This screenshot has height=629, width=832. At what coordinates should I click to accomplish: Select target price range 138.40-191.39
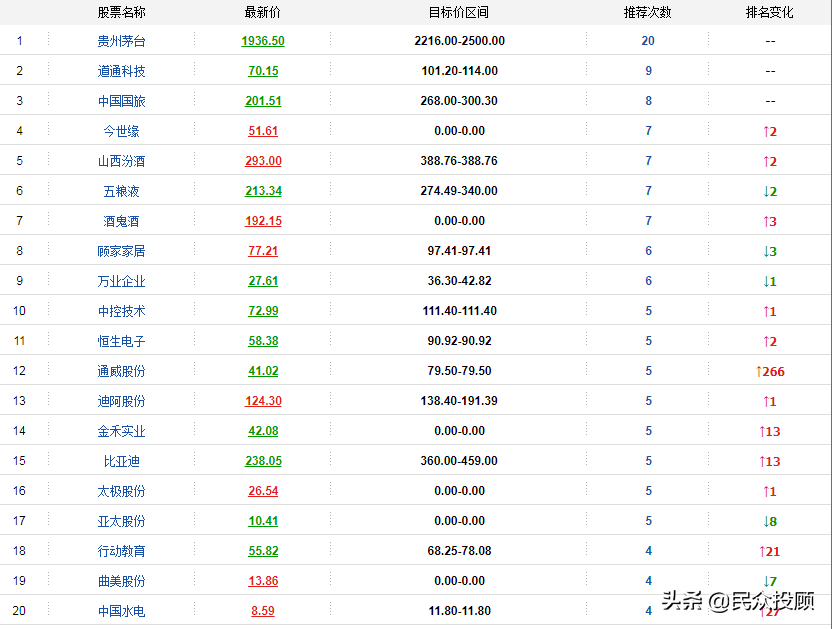[459, 401]
